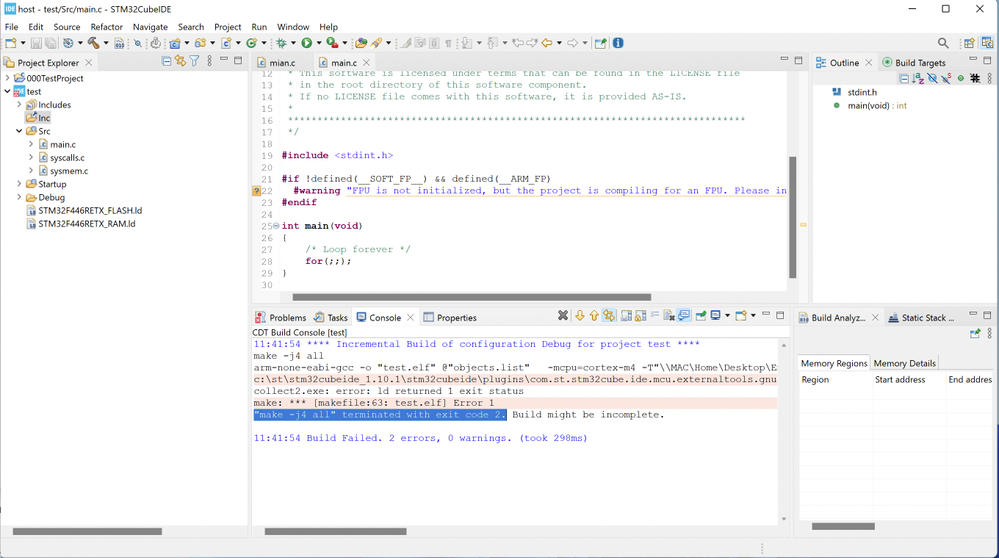Click the Save All icon in toolbar
Screen dimensions: 999x558
point(50,43)
